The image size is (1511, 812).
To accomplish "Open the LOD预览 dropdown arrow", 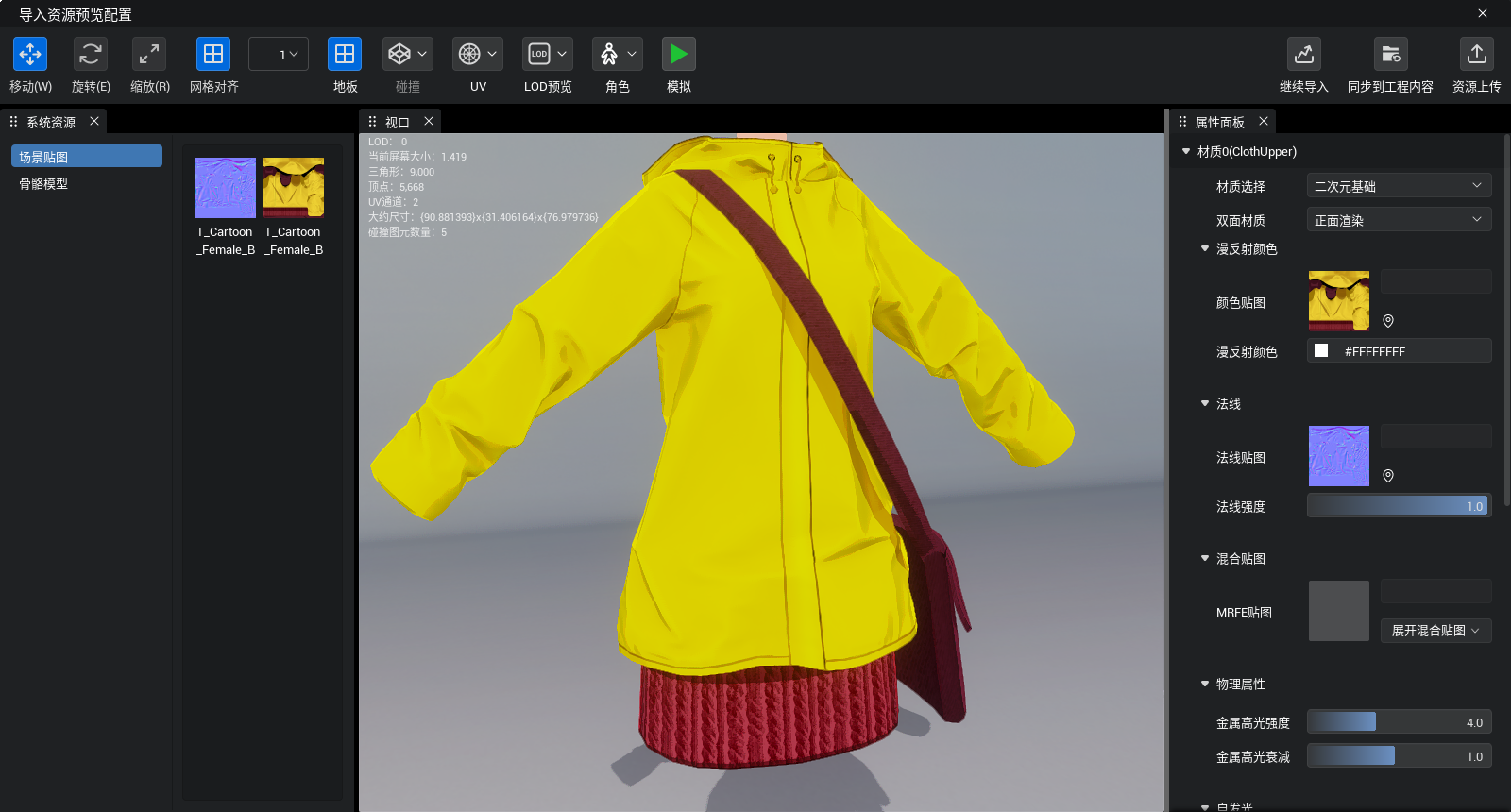I will click(562, 54).
